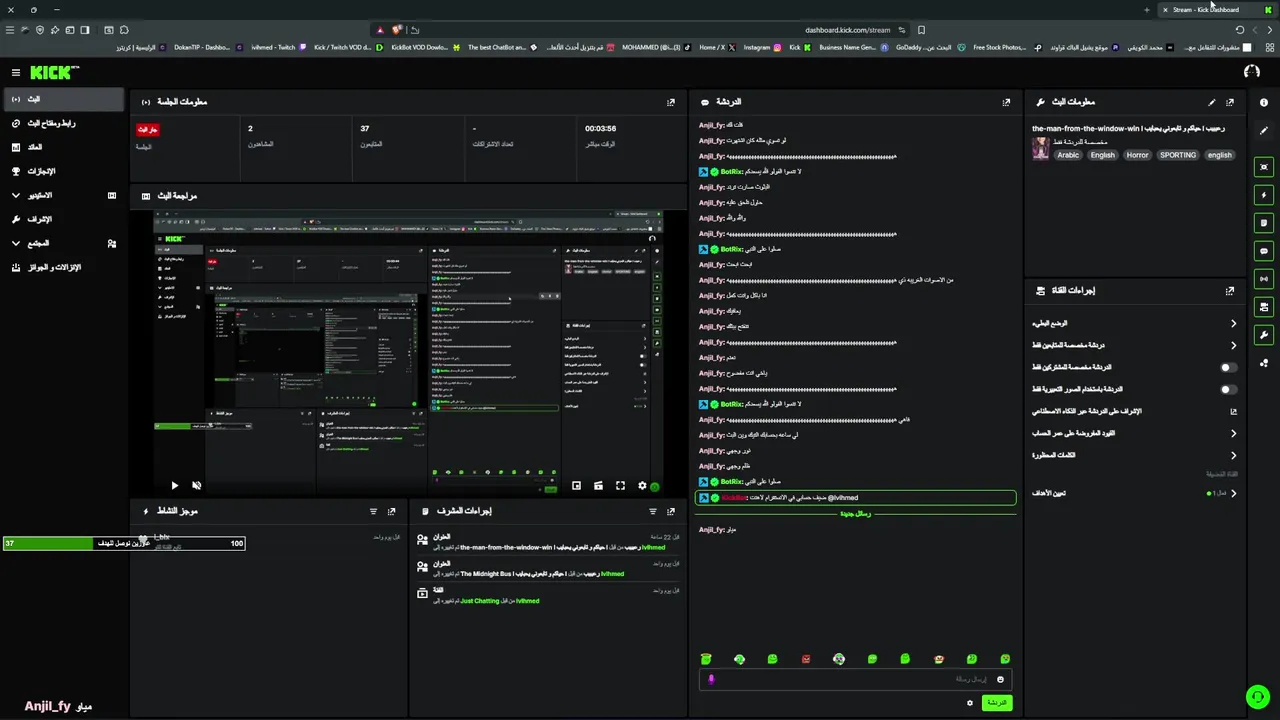Click the Kick logo
This screenshot has width=1280, height=720.
tap(54, 72)
